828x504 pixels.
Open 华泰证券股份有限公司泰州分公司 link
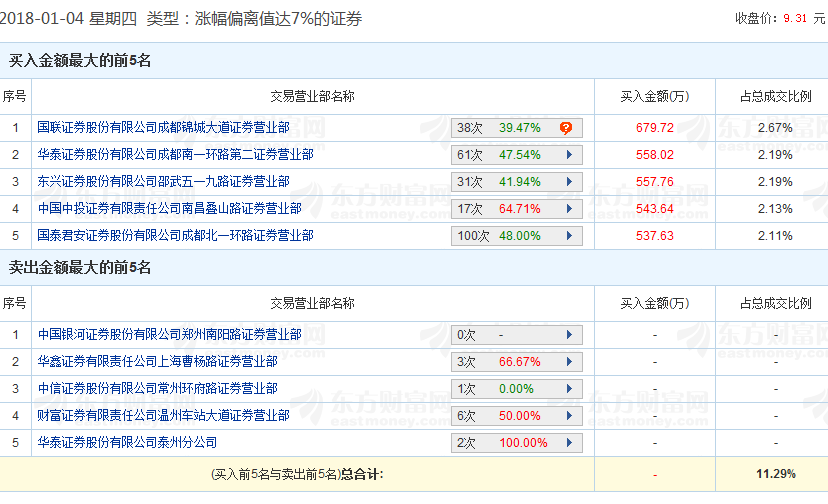(127, 443)
